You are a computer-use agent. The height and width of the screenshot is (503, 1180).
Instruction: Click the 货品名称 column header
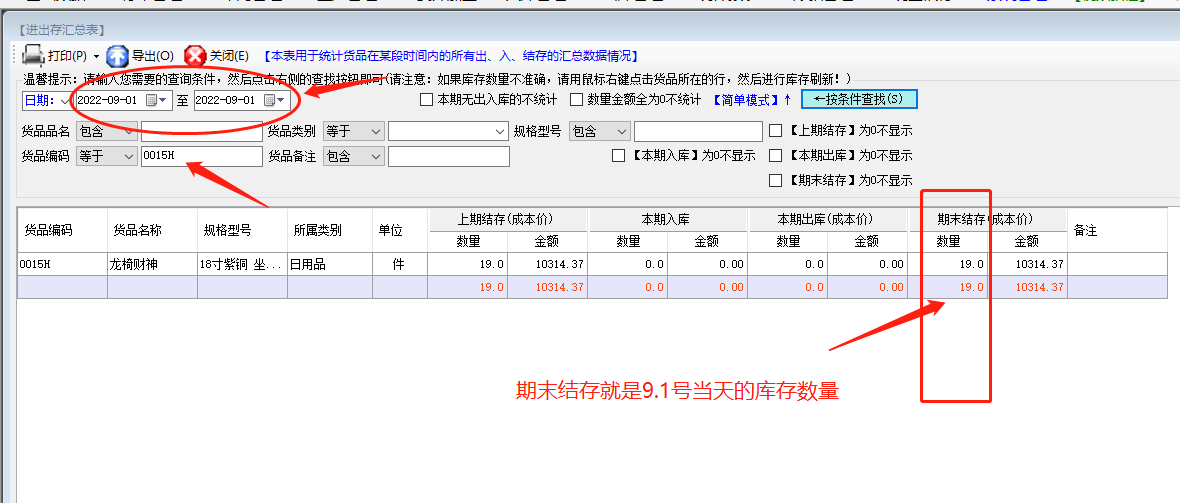click(152, 230)
